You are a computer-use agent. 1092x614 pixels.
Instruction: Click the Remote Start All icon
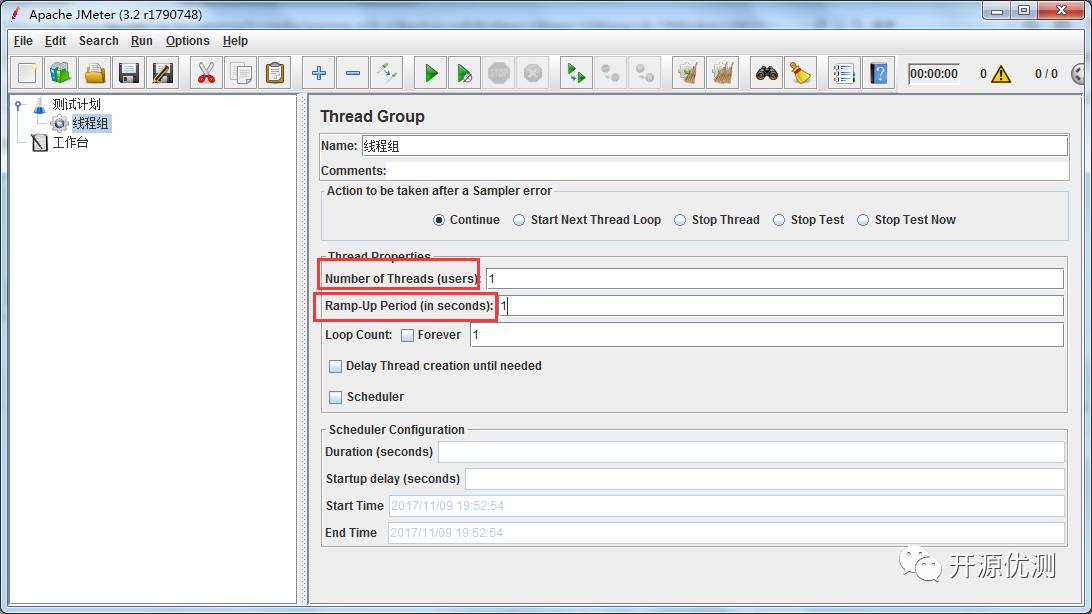(x=576, y=73)
